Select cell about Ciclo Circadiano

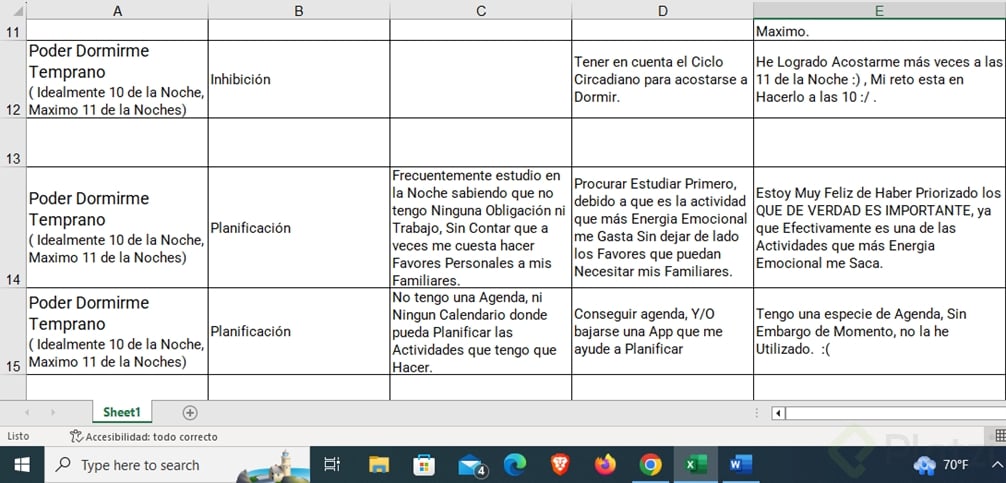[663, 79]
